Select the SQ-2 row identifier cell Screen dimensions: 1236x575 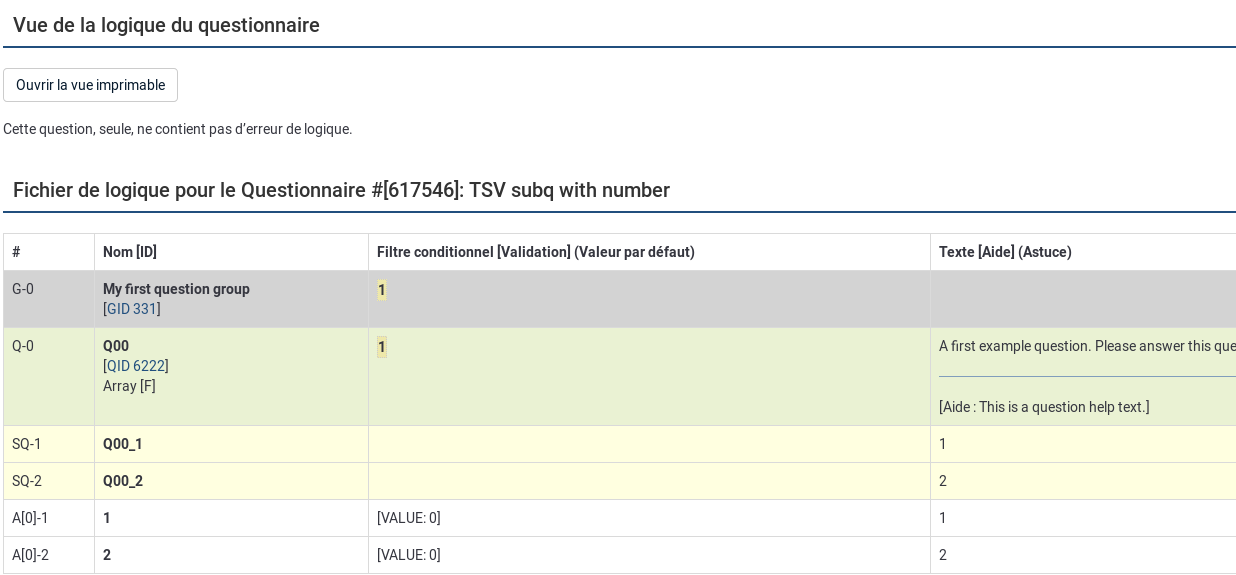pyautogui.click(x=27, y=481)
